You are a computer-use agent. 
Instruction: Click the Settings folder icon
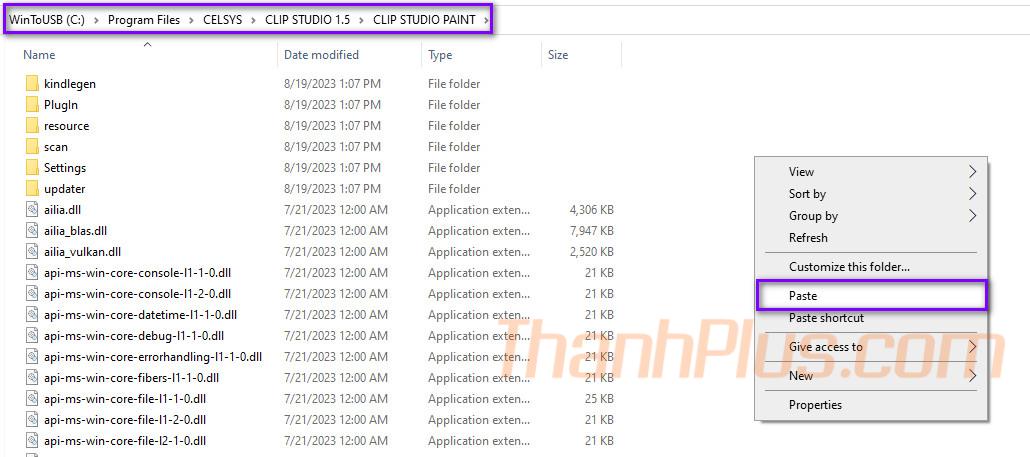coord(31,168)
